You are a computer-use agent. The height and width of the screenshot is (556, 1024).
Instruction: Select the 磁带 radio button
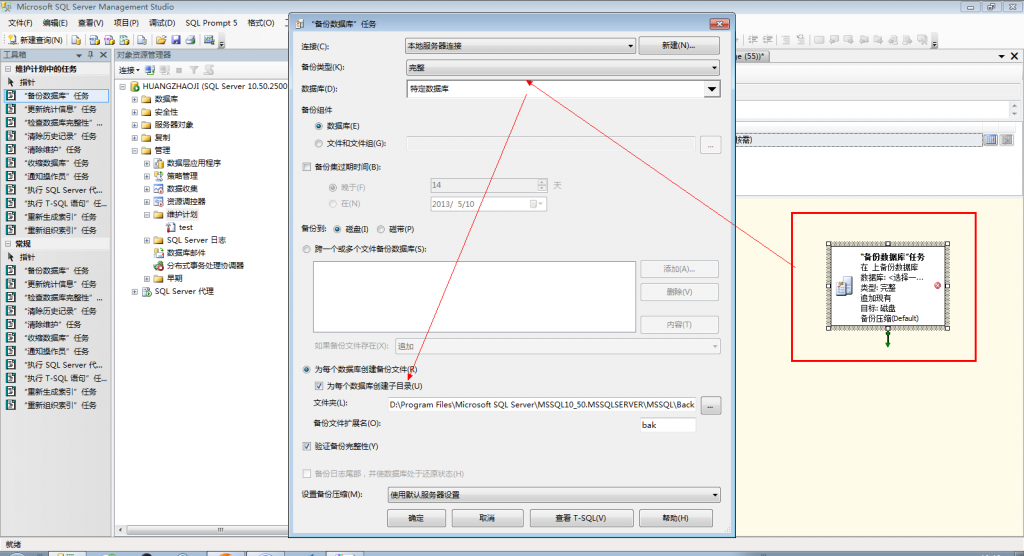381,229
